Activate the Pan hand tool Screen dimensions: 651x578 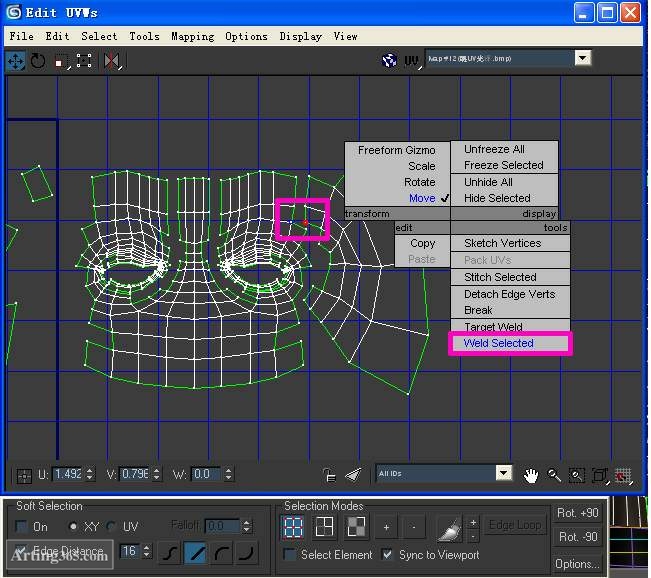pos(531,474)
